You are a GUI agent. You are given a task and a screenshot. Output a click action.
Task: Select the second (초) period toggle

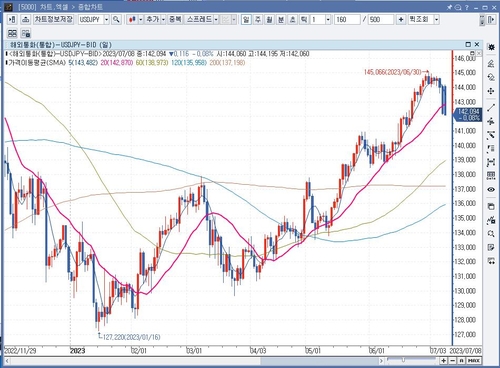click(293, 20)
